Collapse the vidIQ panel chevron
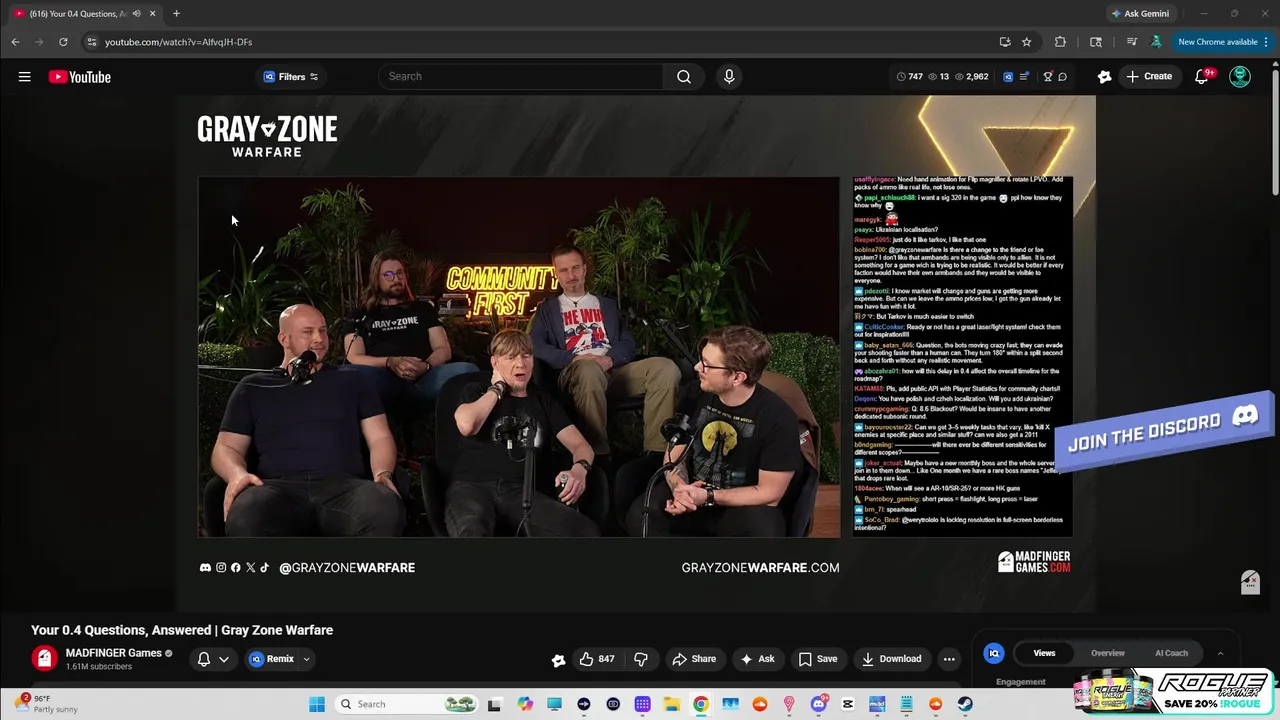 1220,653
